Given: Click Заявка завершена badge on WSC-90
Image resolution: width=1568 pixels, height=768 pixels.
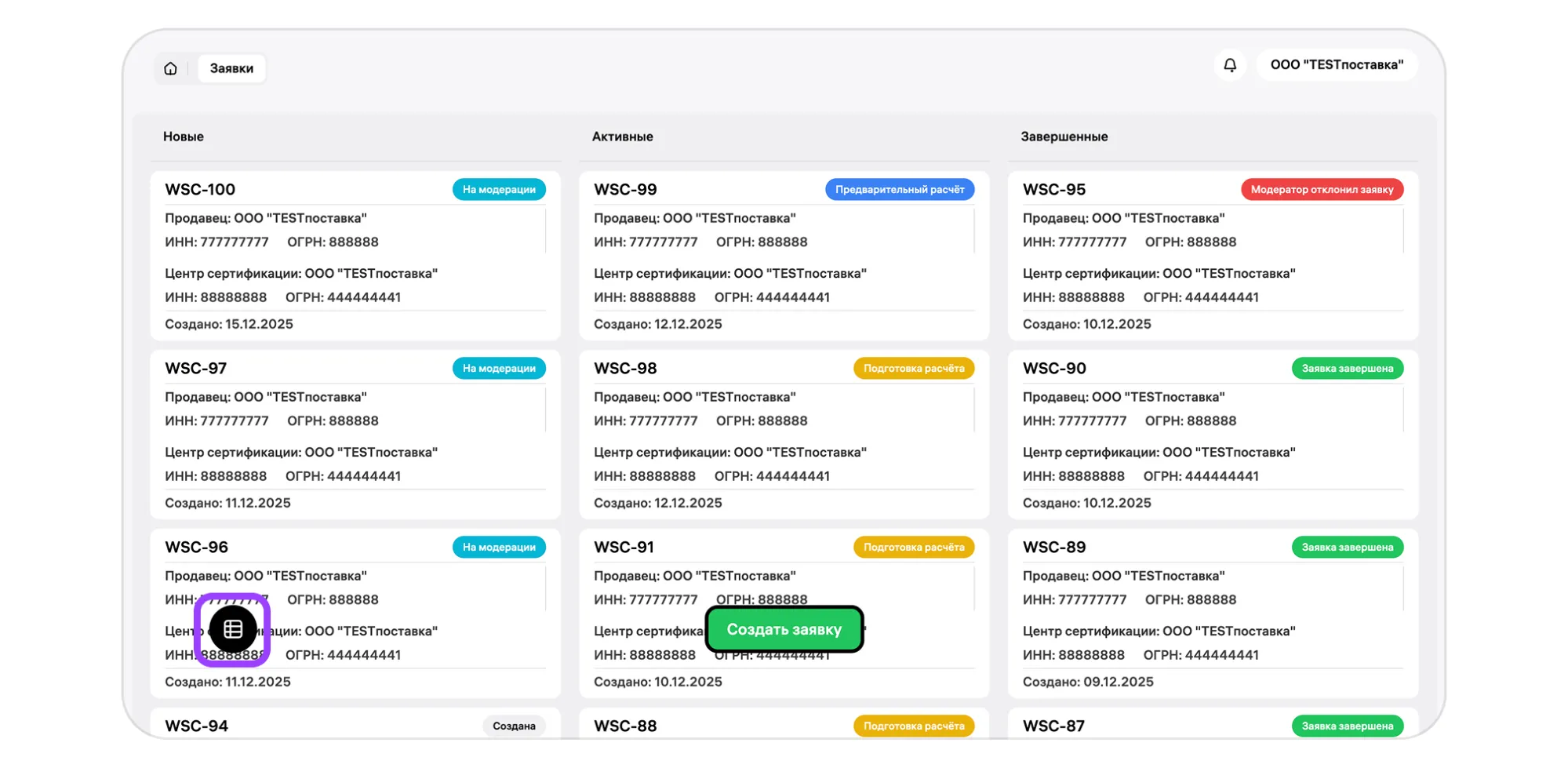Looking at the screenshot, I should (1347, 369).
